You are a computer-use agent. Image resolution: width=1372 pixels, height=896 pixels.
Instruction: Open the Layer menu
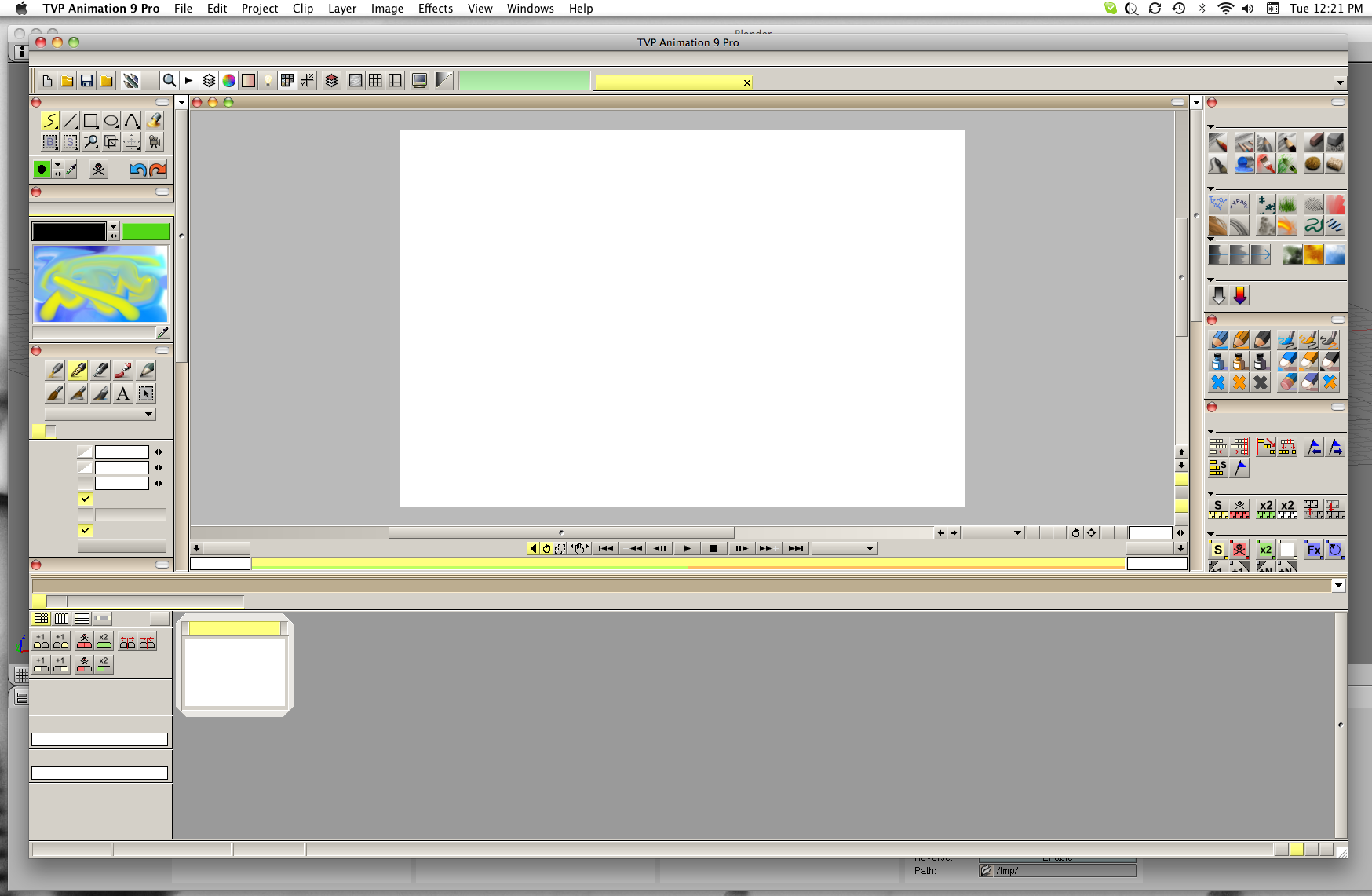pos(342,9)
